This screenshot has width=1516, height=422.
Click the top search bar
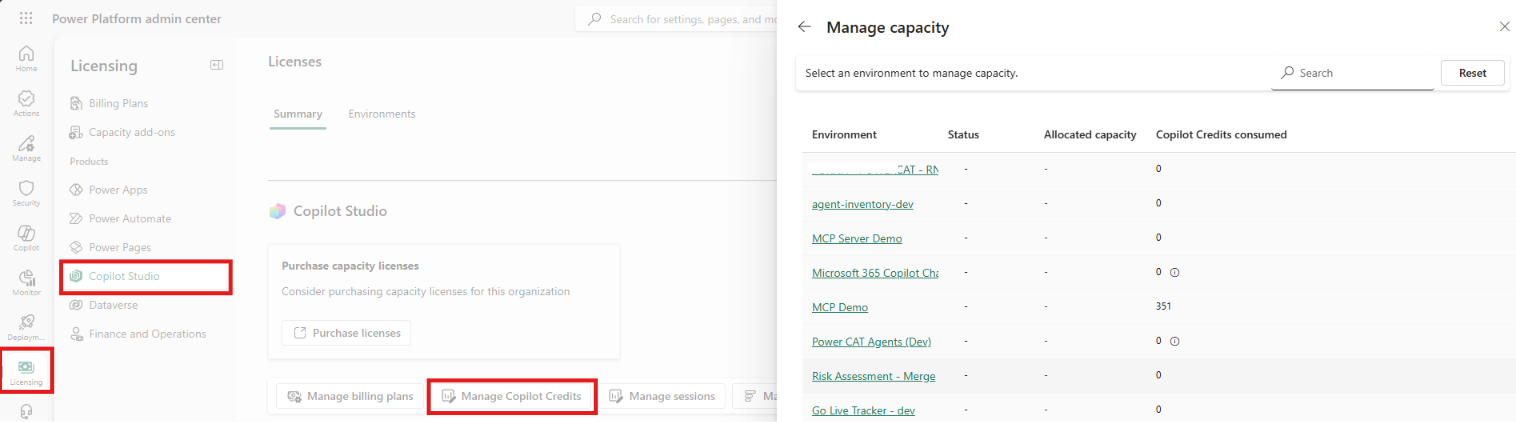coord(676,19)
